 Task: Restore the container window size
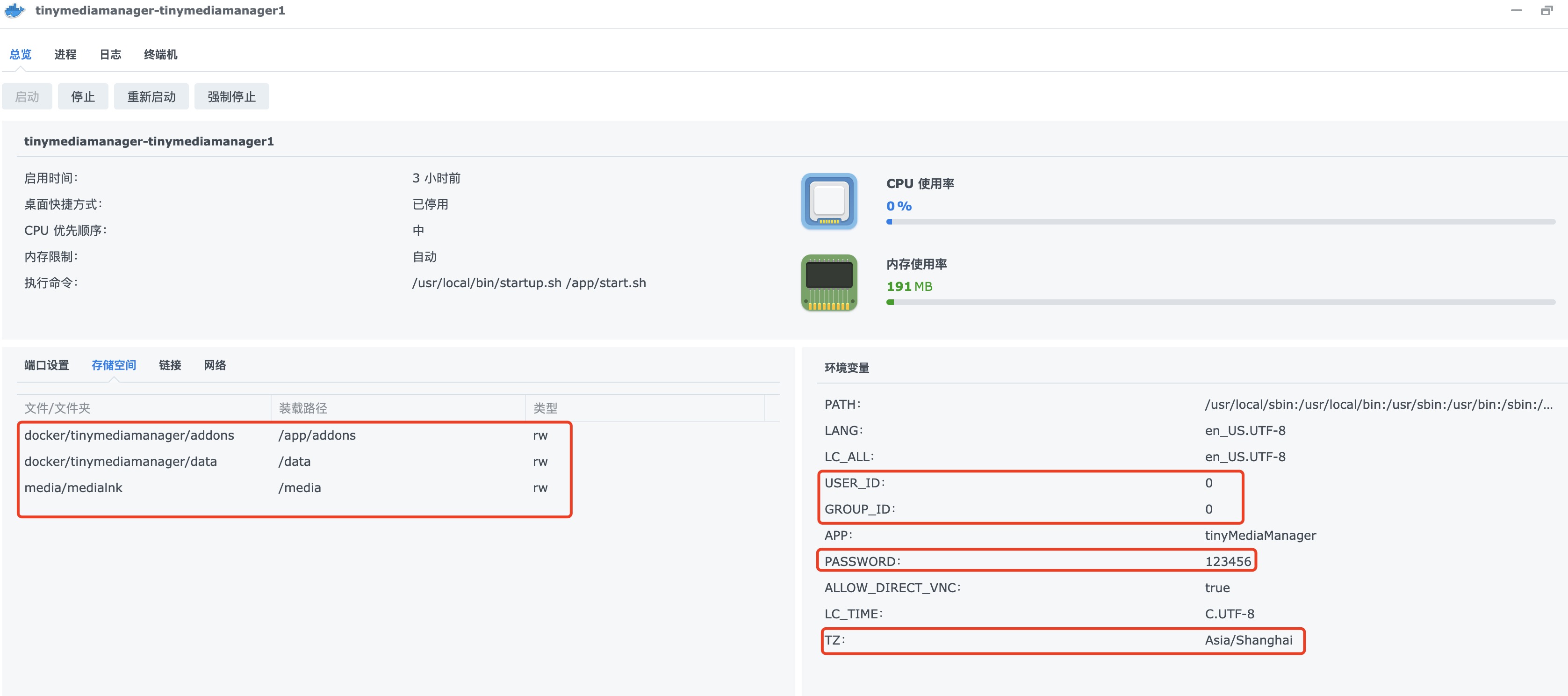pyautogui.click(x=1546, y=10)
